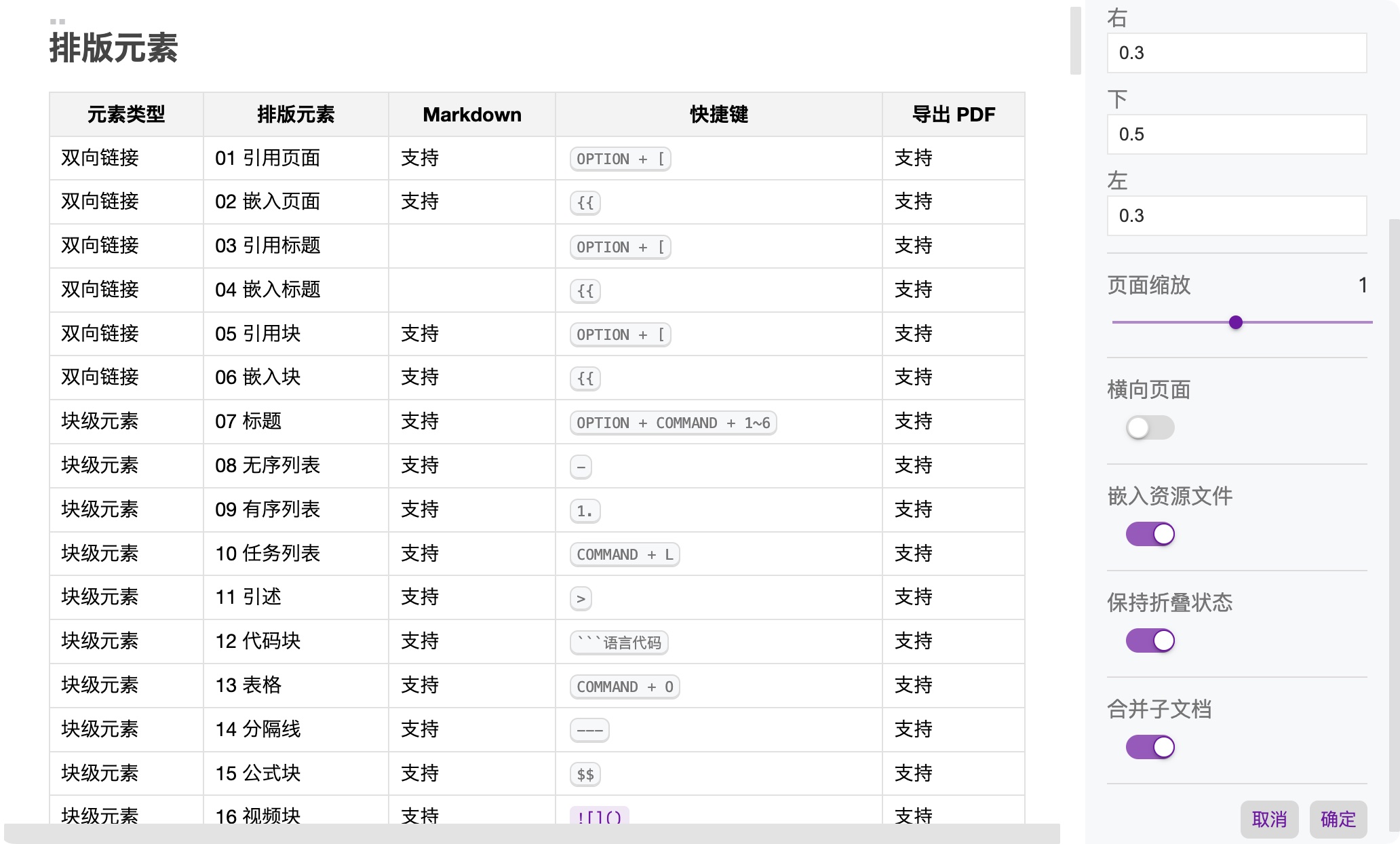The image size is (1400, 844).
Task: Turn off the 保持折叠状态 switch
Action: pyautogui.click(x=1150, y=640)
